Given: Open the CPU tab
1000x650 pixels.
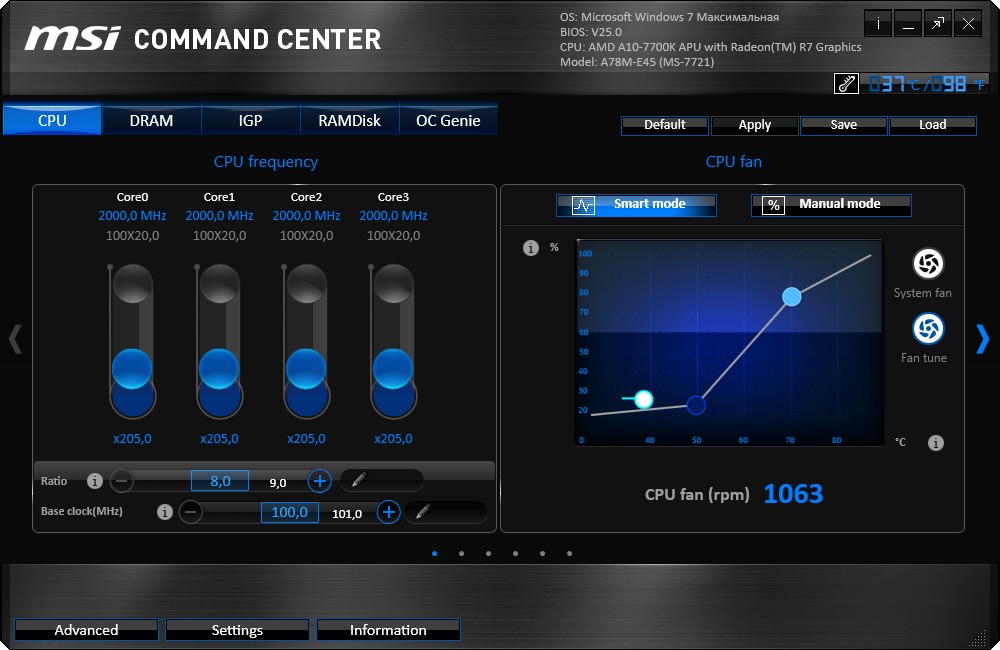Looking at the screenshot, I should pos(52,120).
